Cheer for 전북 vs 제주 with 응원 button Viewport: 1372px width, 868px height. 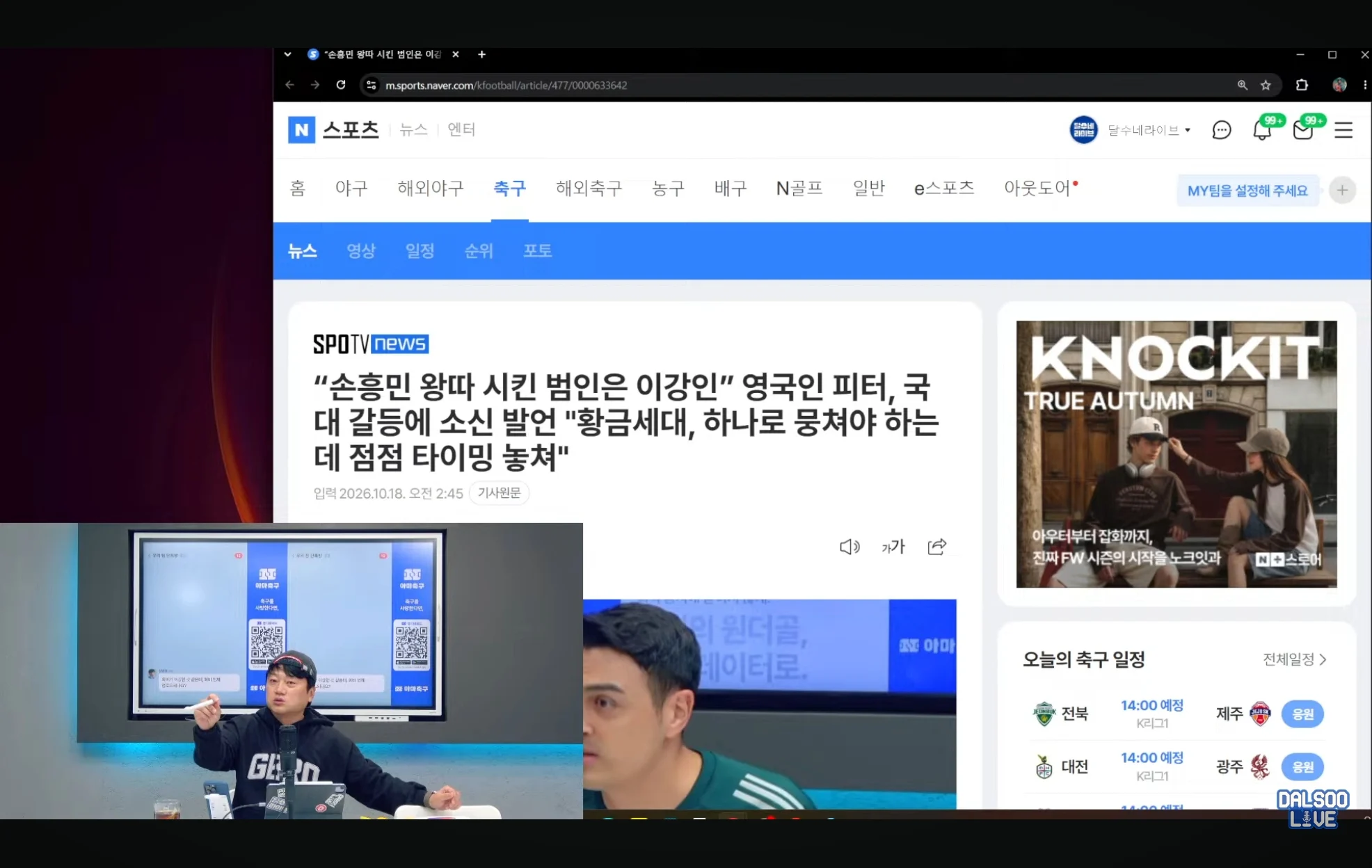[x=1302, y=714]
